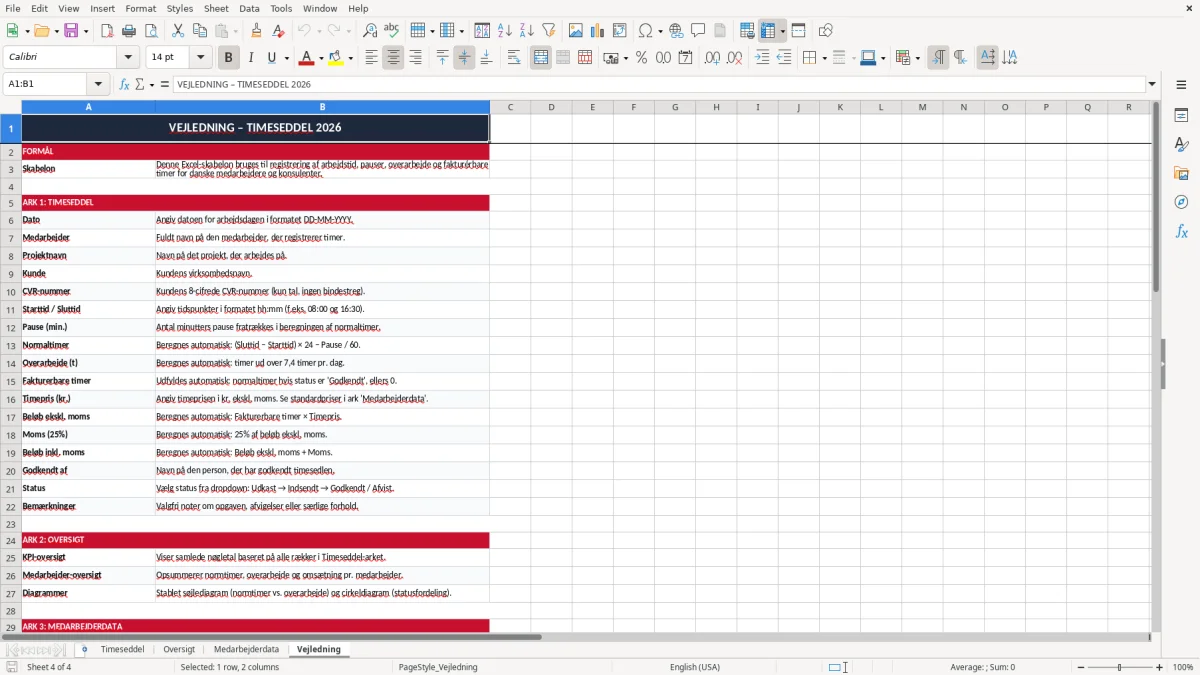Switch to the Oversigt sheet tab
Screen dimensions: 1200x675
tap(179, 650)
